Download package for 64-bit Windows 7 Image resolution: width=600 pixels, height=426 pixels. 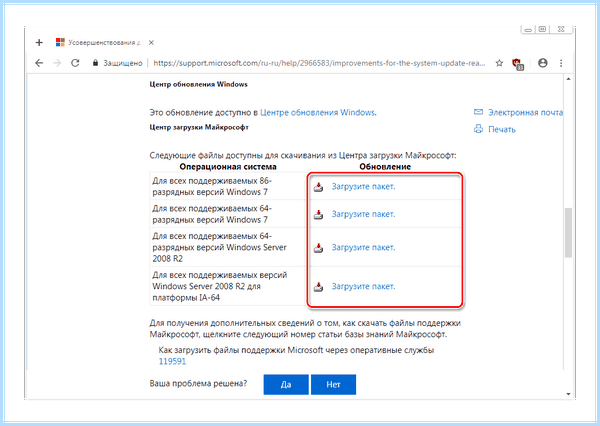coord(363,214)
